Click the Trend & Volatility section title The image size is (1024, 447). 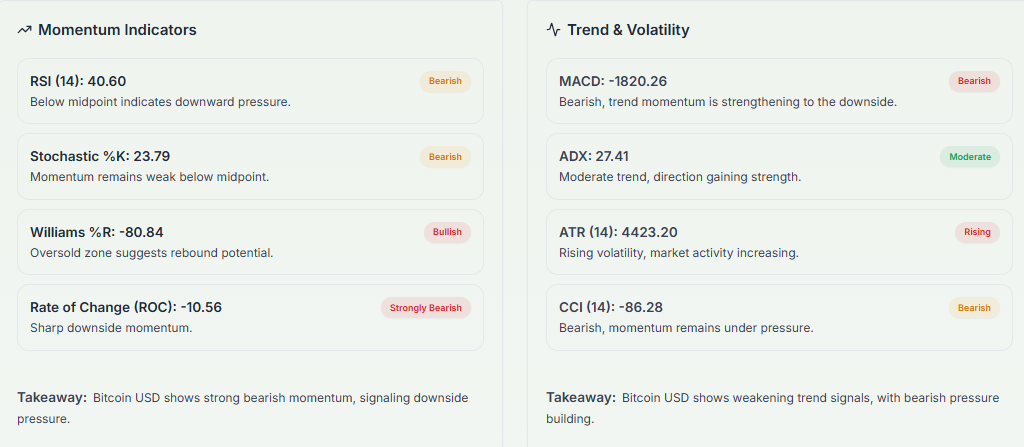tap(628, 30)
